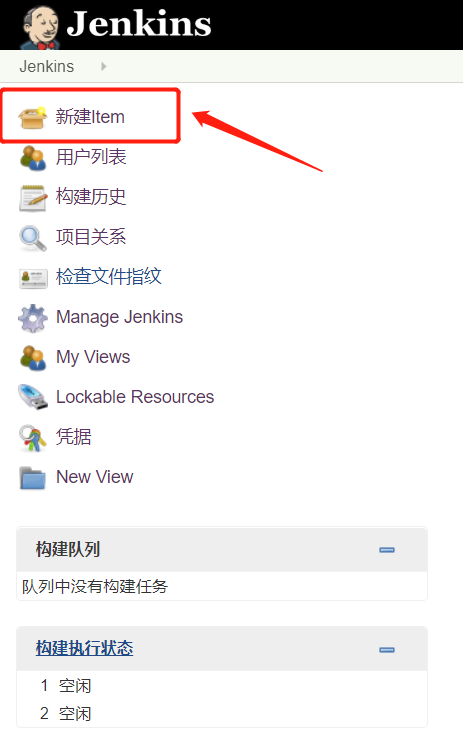
Task: Click the 检查文件指纹 ID card icon
Action: (x=33, y=278)
